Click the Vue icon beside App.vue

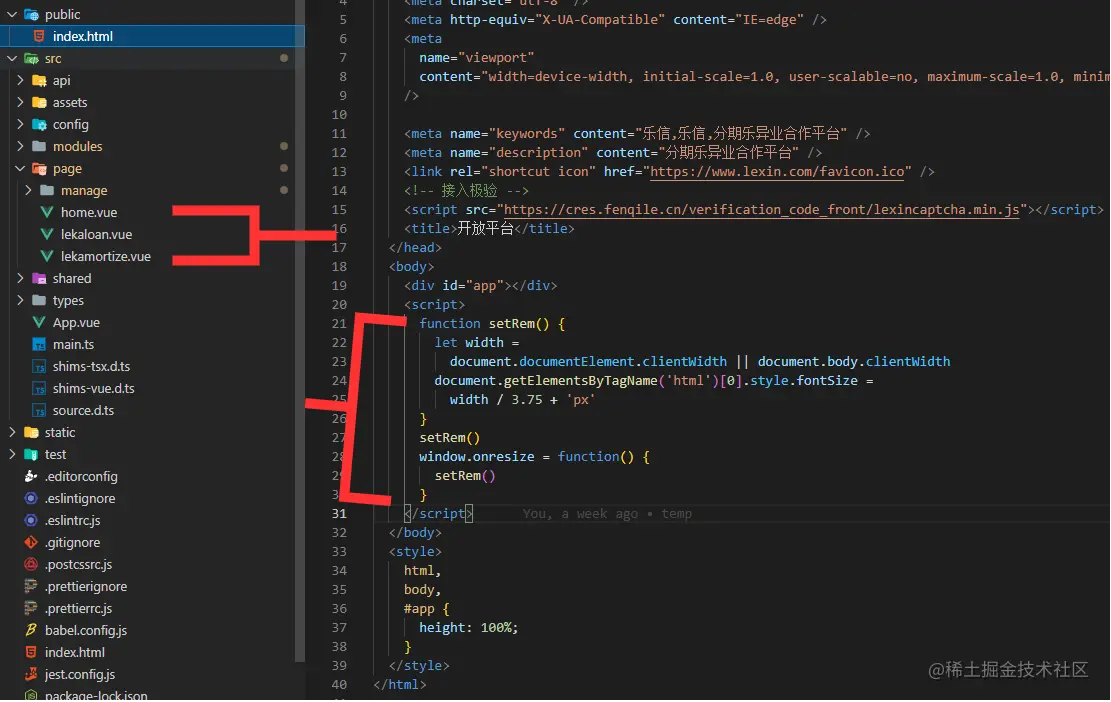click(x=39, y=322)
